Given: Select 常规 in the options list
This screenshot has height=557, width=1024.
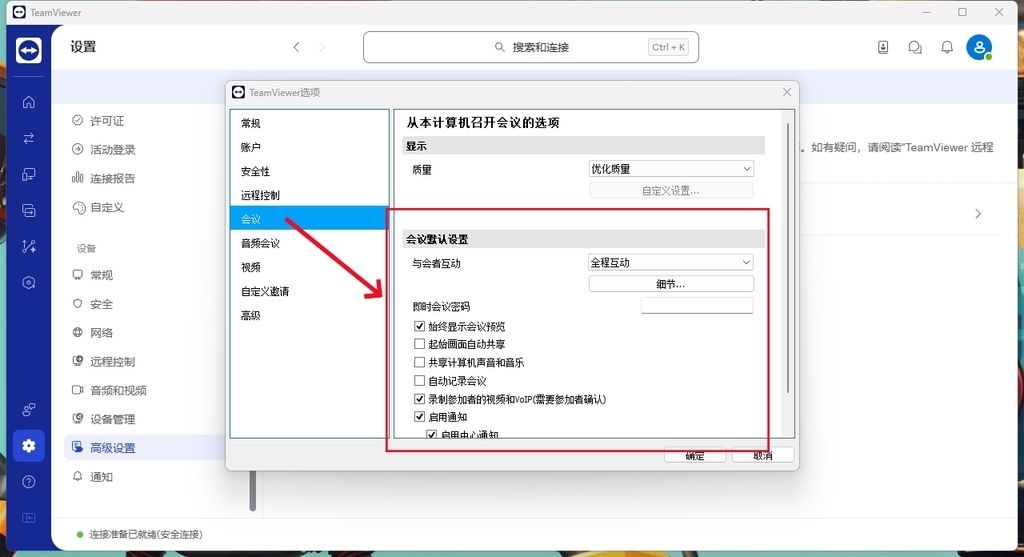Looking at the screenshot, I should click(309, 123).
